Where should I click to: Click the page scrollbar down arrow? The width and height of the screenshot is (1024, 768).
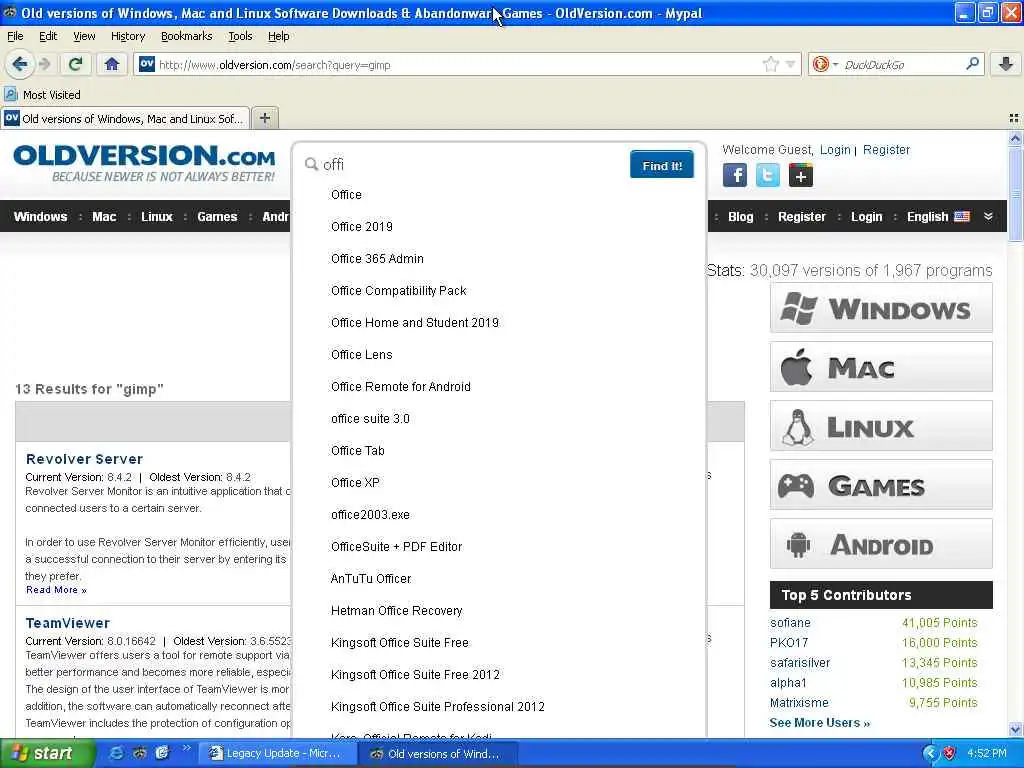click(x=1015, y=729)
